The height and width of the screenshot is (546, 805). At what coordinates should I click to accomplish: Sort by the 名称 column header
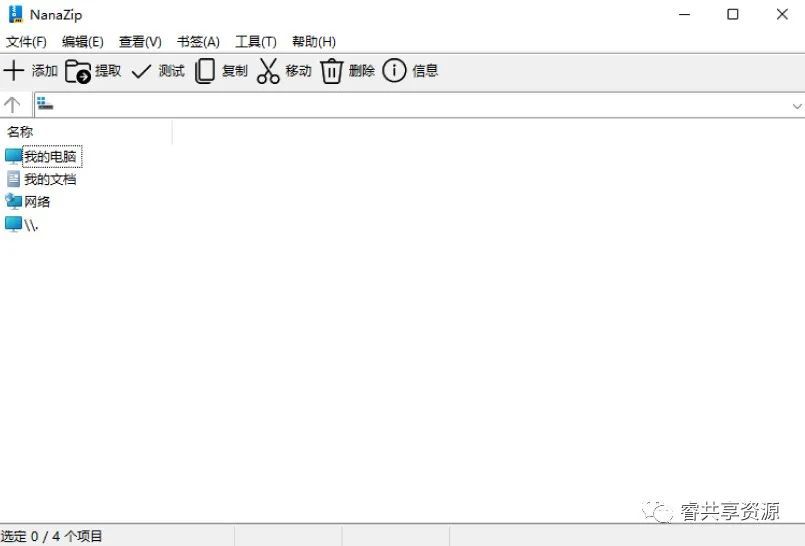[20, 132]
